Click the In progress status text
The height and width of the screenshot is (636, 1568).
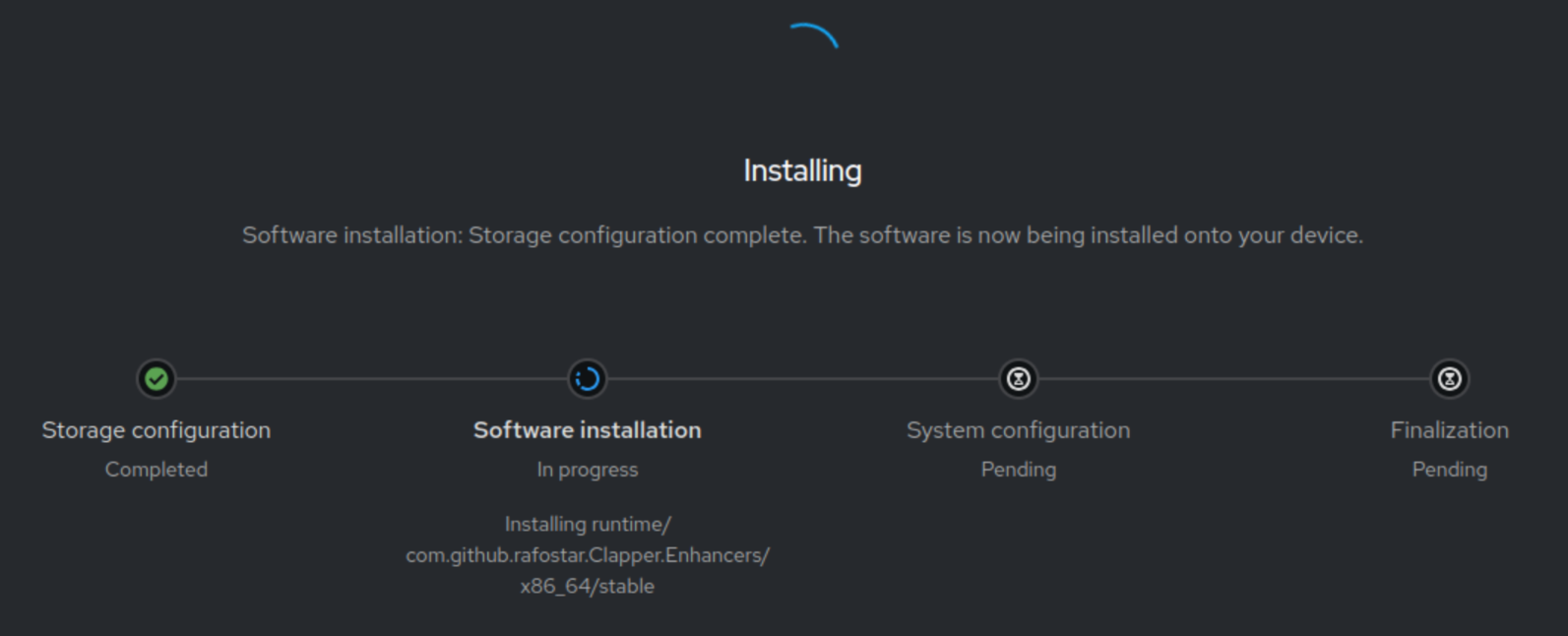(587, 470)
